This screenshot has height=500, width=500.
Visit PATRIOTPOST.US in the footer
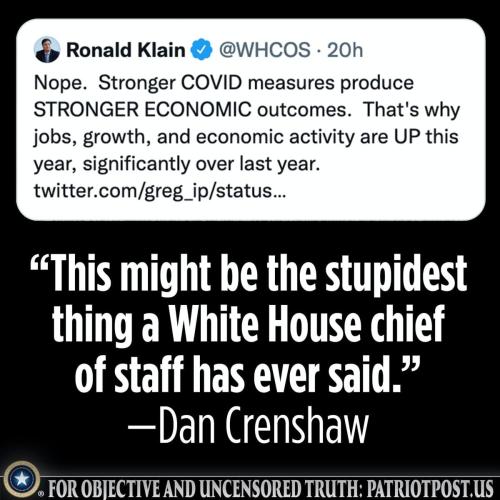(430, 488)
